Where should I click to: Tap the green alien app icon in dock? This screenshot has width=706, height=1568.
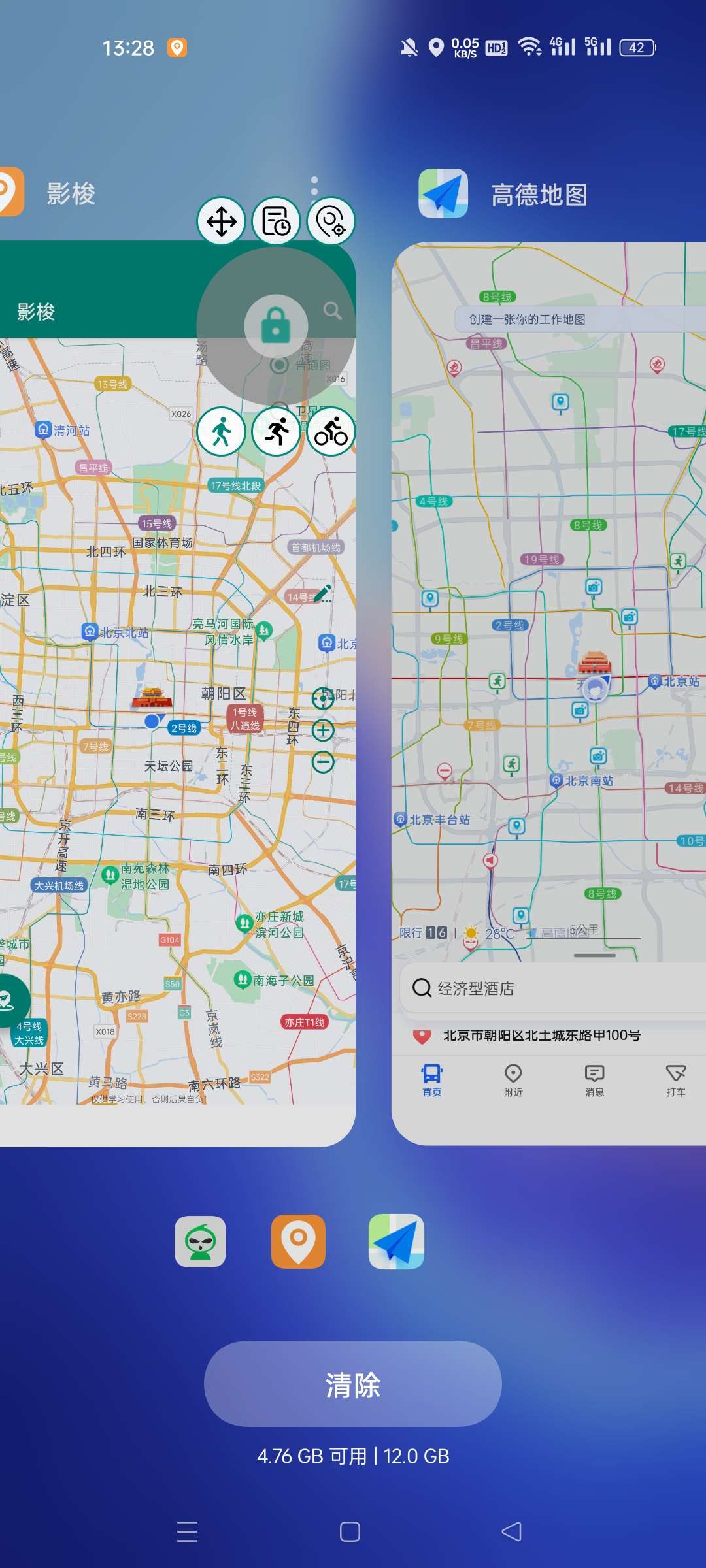pos(201,1241)
